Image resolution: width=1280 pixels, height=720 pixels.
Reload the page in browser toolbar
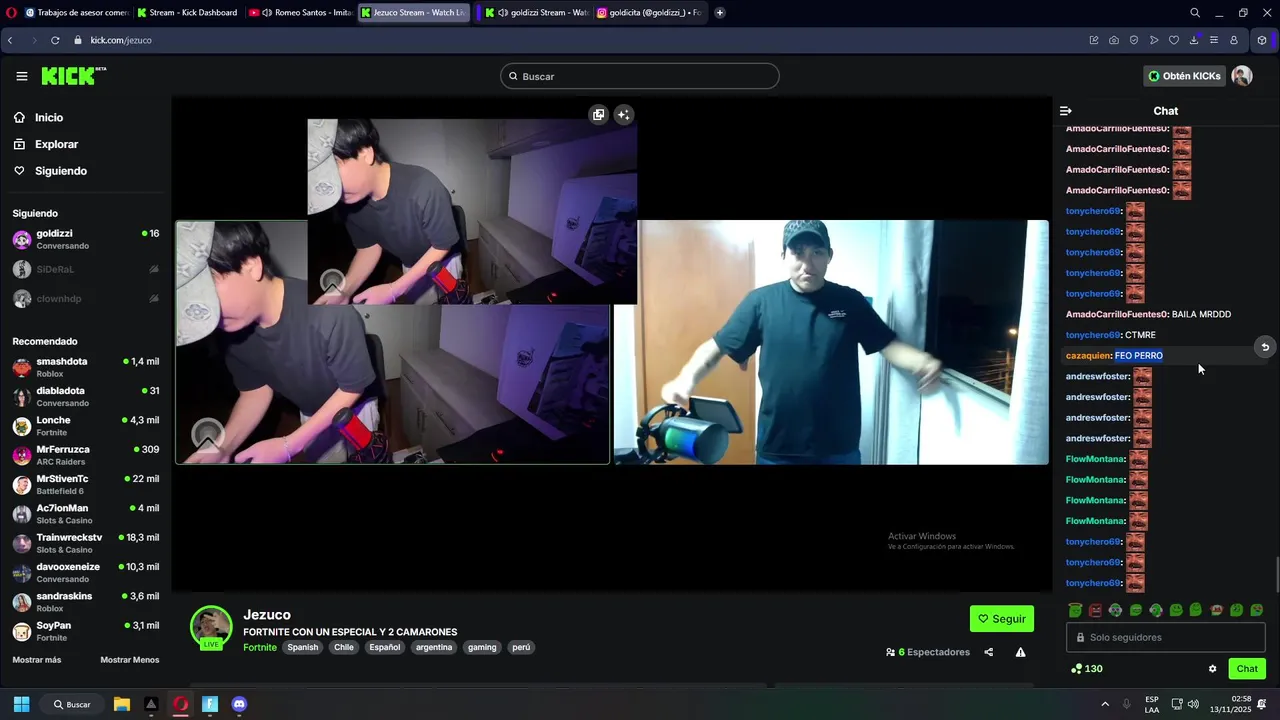click(54, 40)
